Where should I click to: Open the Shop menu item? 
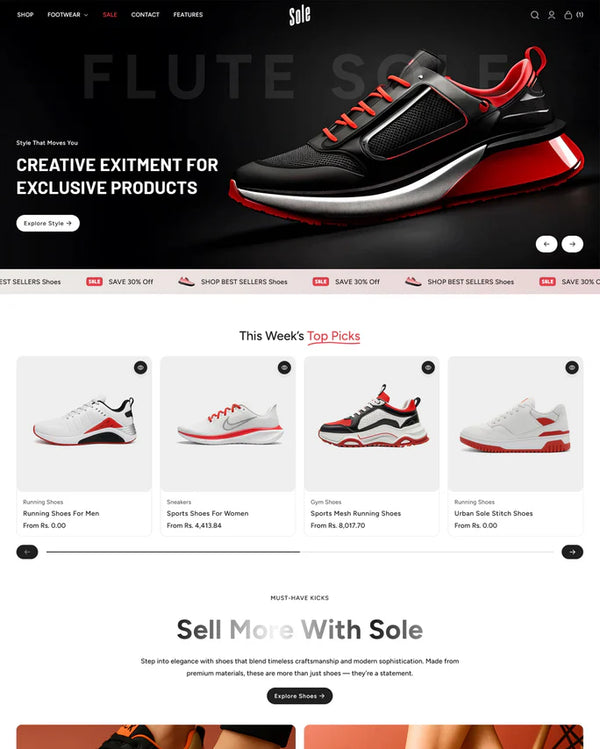coord(25,15)
